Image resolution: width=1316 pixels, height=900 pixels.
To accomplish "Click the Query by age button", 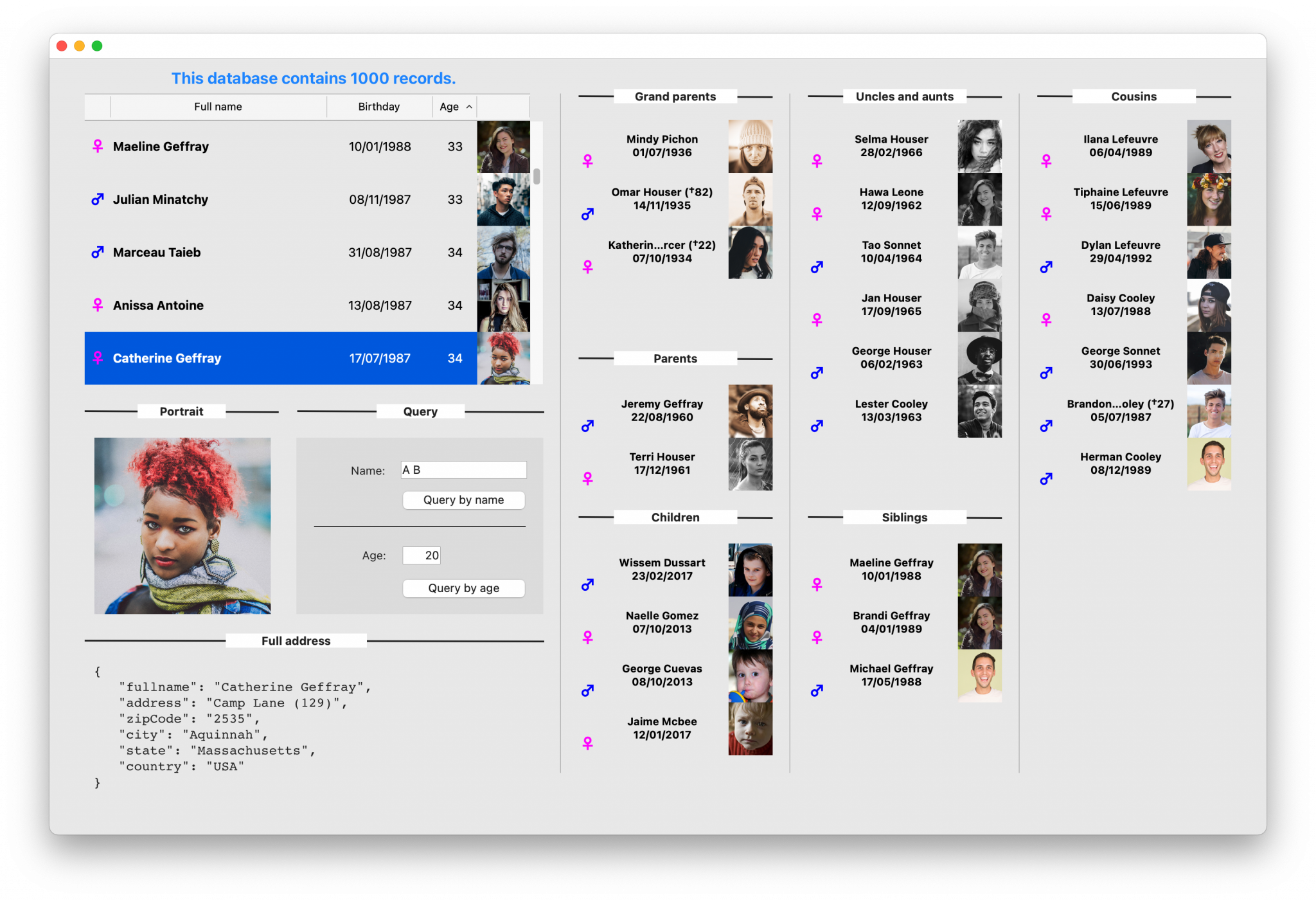I will 463,588.
